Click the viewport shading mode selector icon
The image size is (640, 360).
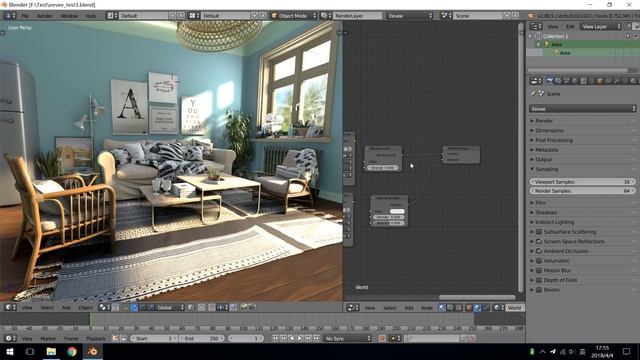pos(104,307)
